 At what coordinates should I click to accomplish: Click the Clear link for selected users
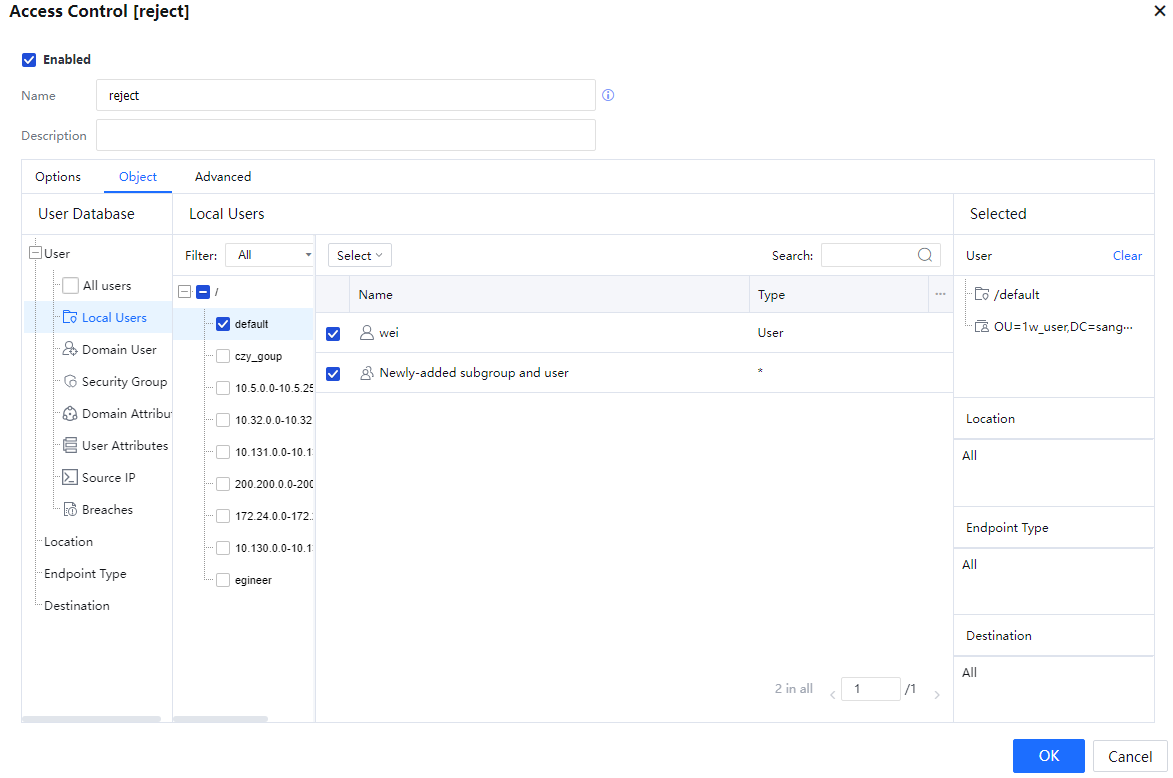[x=1127, y=256]
